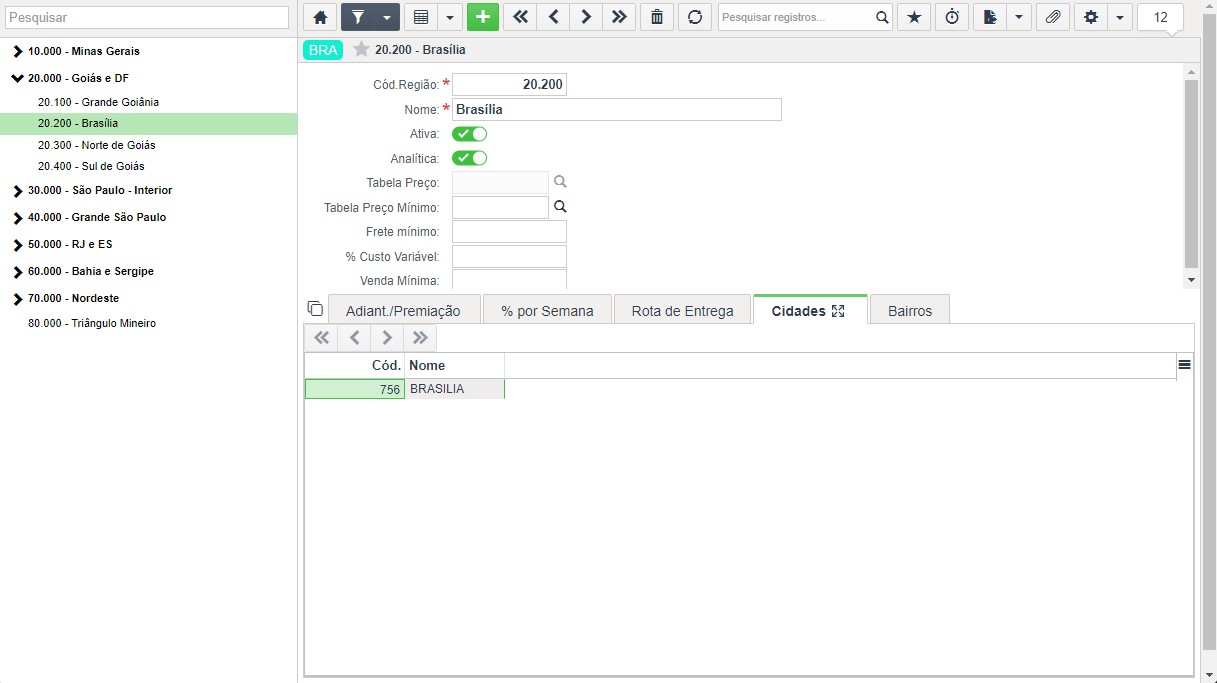Jump to last record in main toolbar

[619, 17]
